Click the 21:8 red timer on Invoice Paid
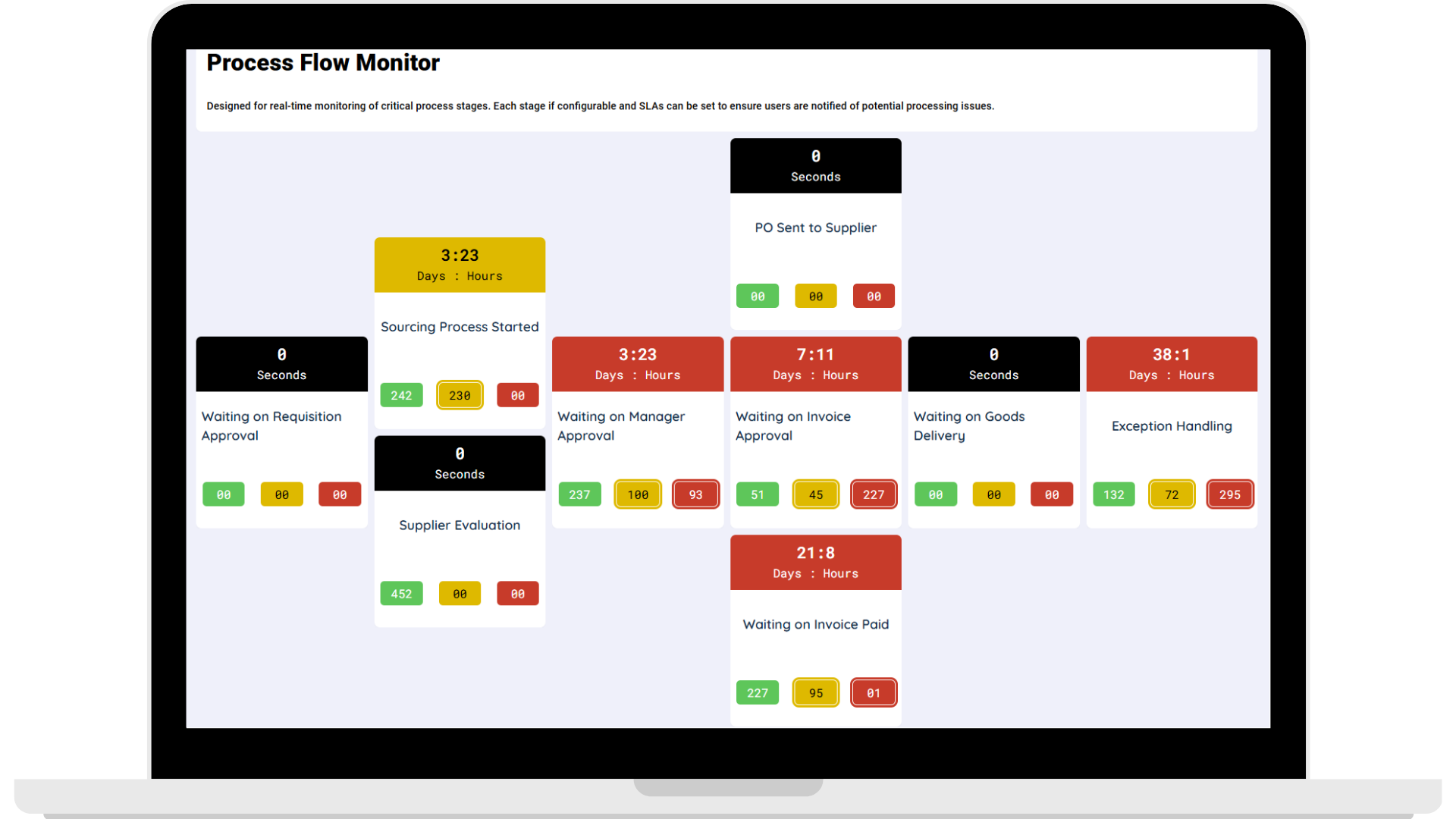The width and height of the screenshot is (1456, 819). tap(816, 563)
